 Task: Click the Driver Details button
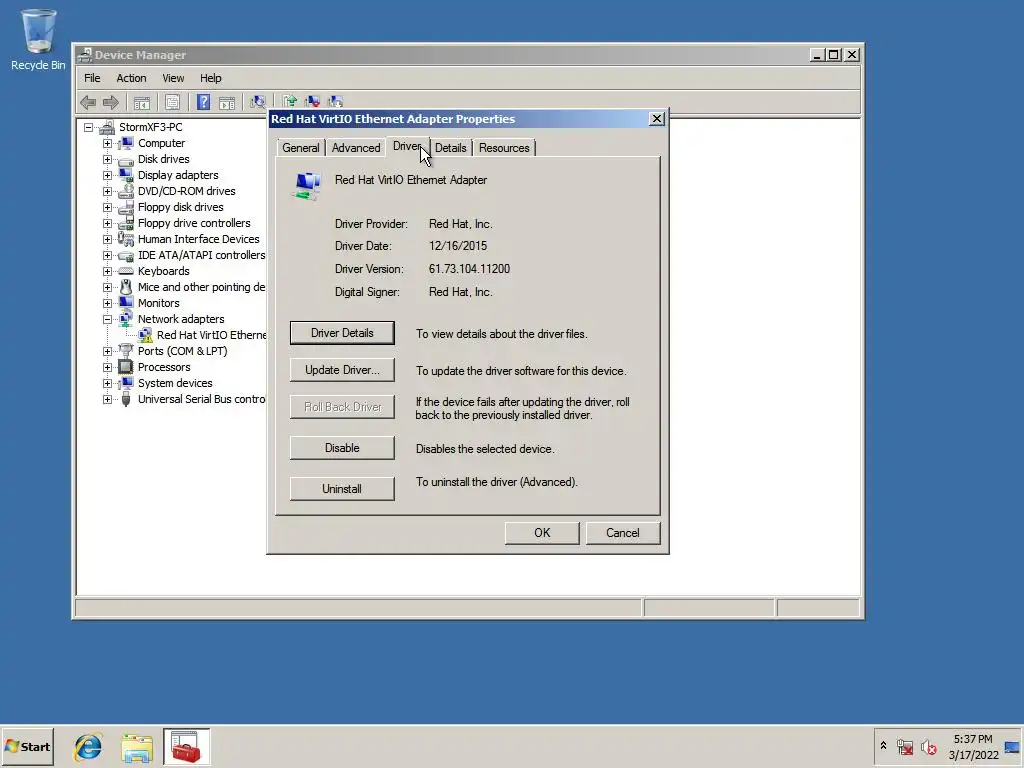coord(342,333)
